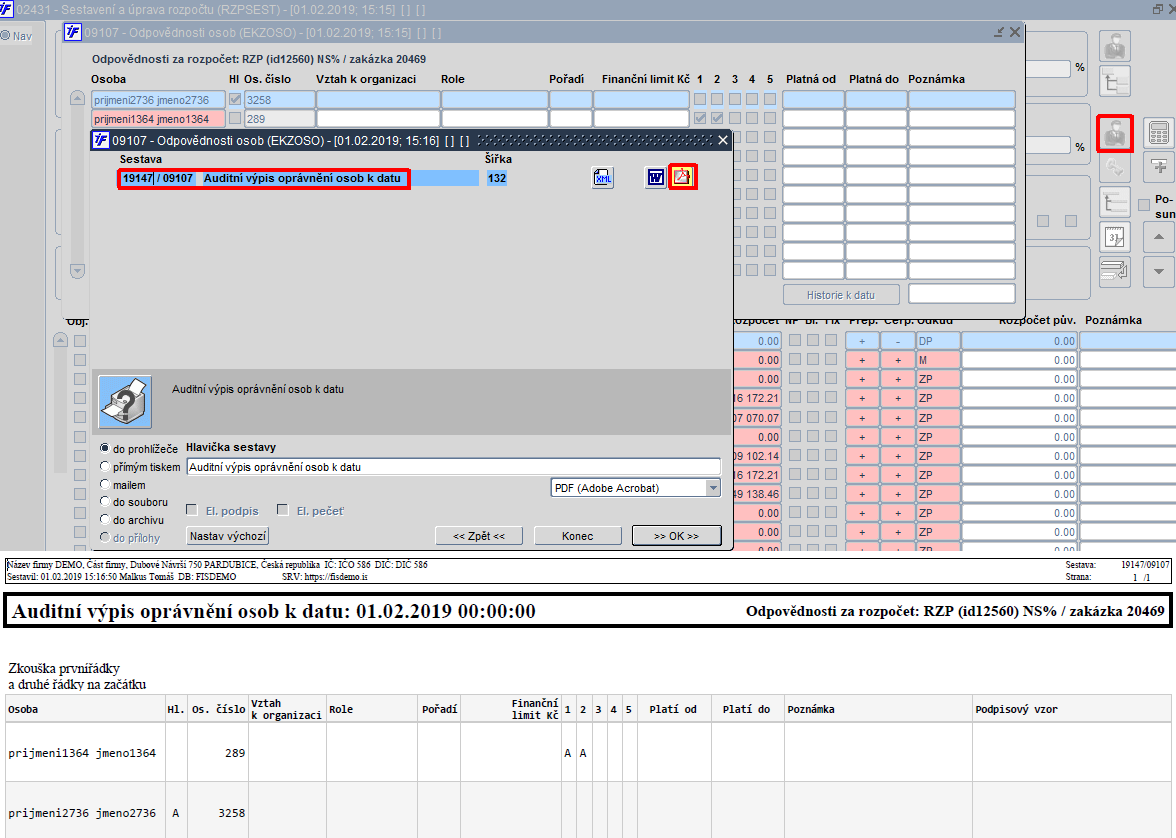This screenshot has width=1176, height=838.
Task: Open the calendar date icon
Action: (1114, 238)
